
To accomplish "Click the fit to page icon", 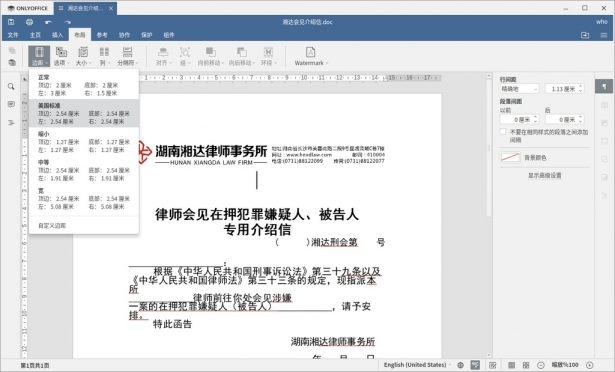I will point(511,365).
